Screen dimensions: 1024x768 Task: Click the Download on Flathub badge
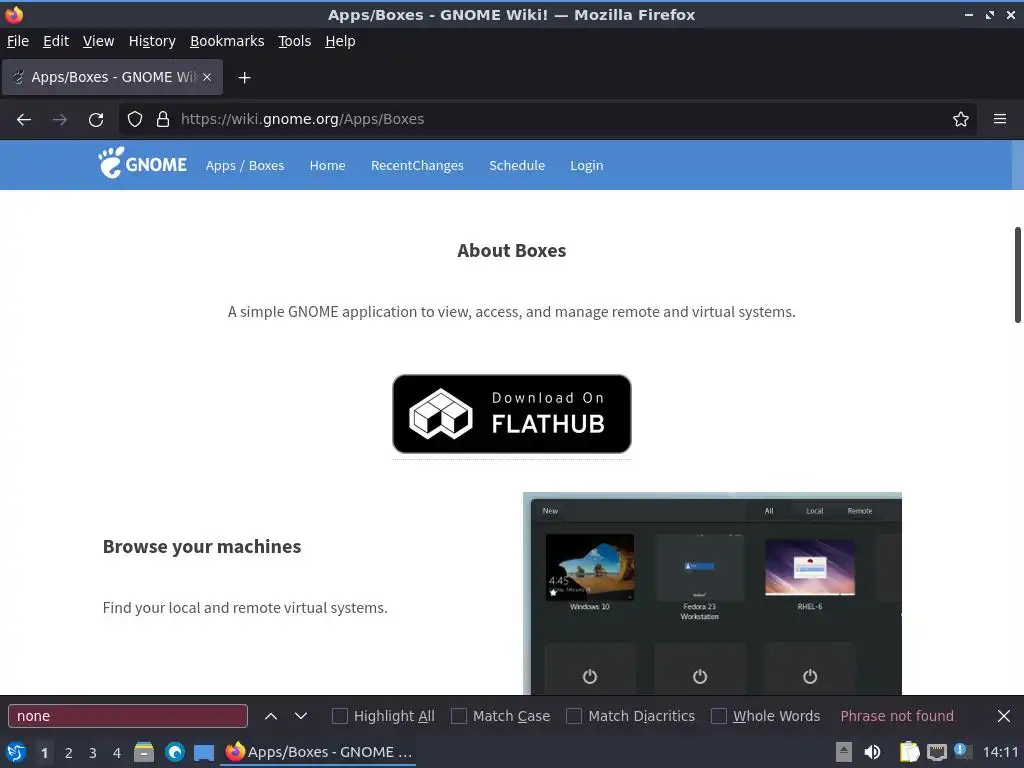coord(511,414)
